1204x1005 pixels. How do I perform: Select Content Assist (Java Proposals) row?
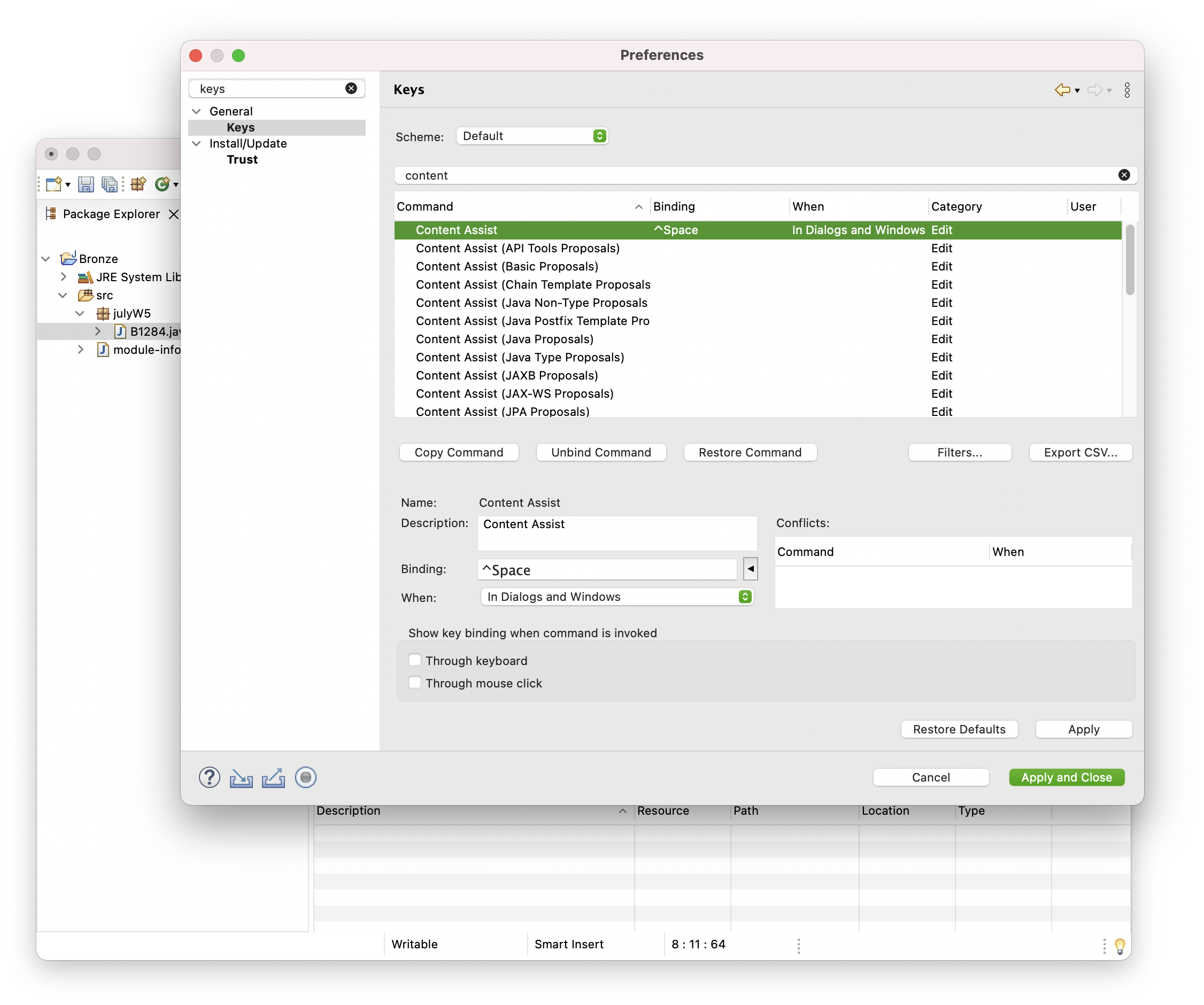click(505, 339)
